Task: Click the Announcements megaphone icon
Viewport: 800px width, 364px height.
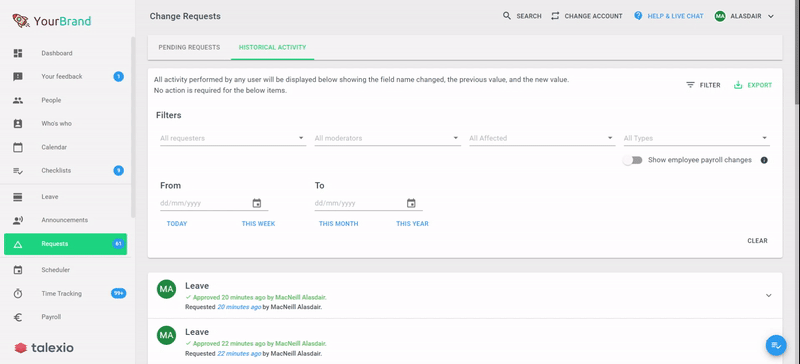Action: click(x=18, y=220)
